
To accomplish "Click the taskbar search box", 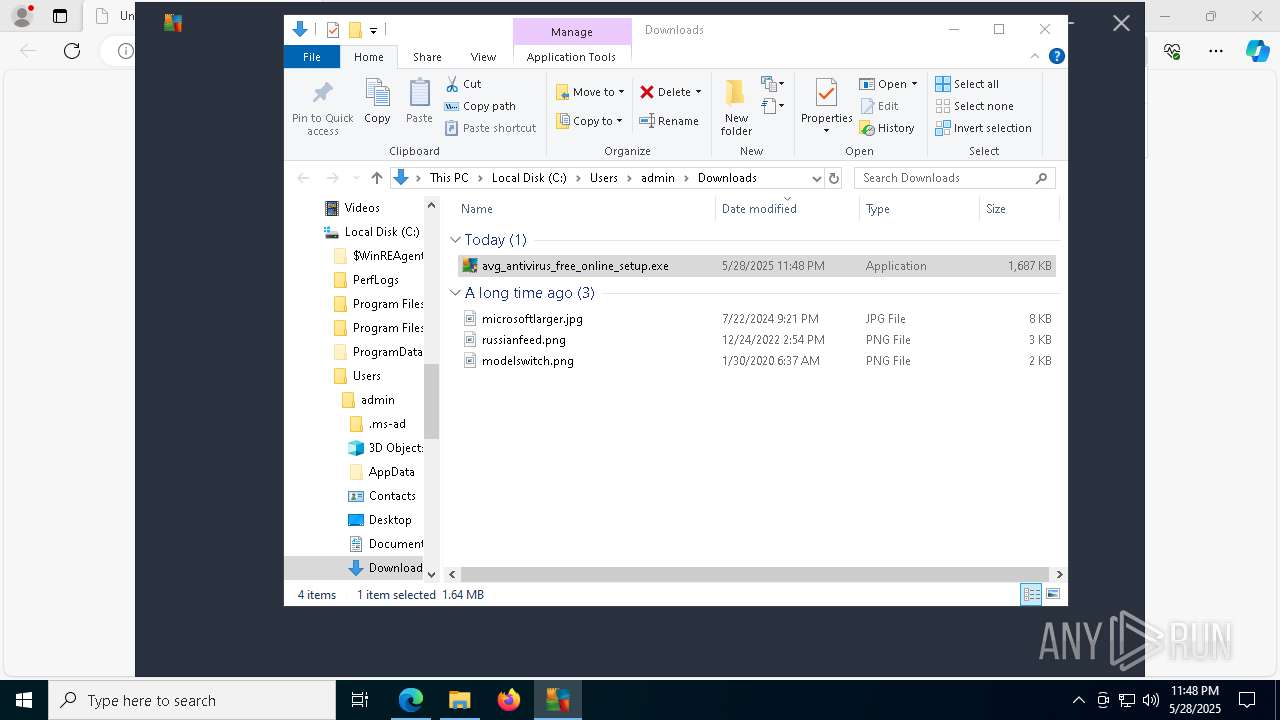I will pos(192,700).
